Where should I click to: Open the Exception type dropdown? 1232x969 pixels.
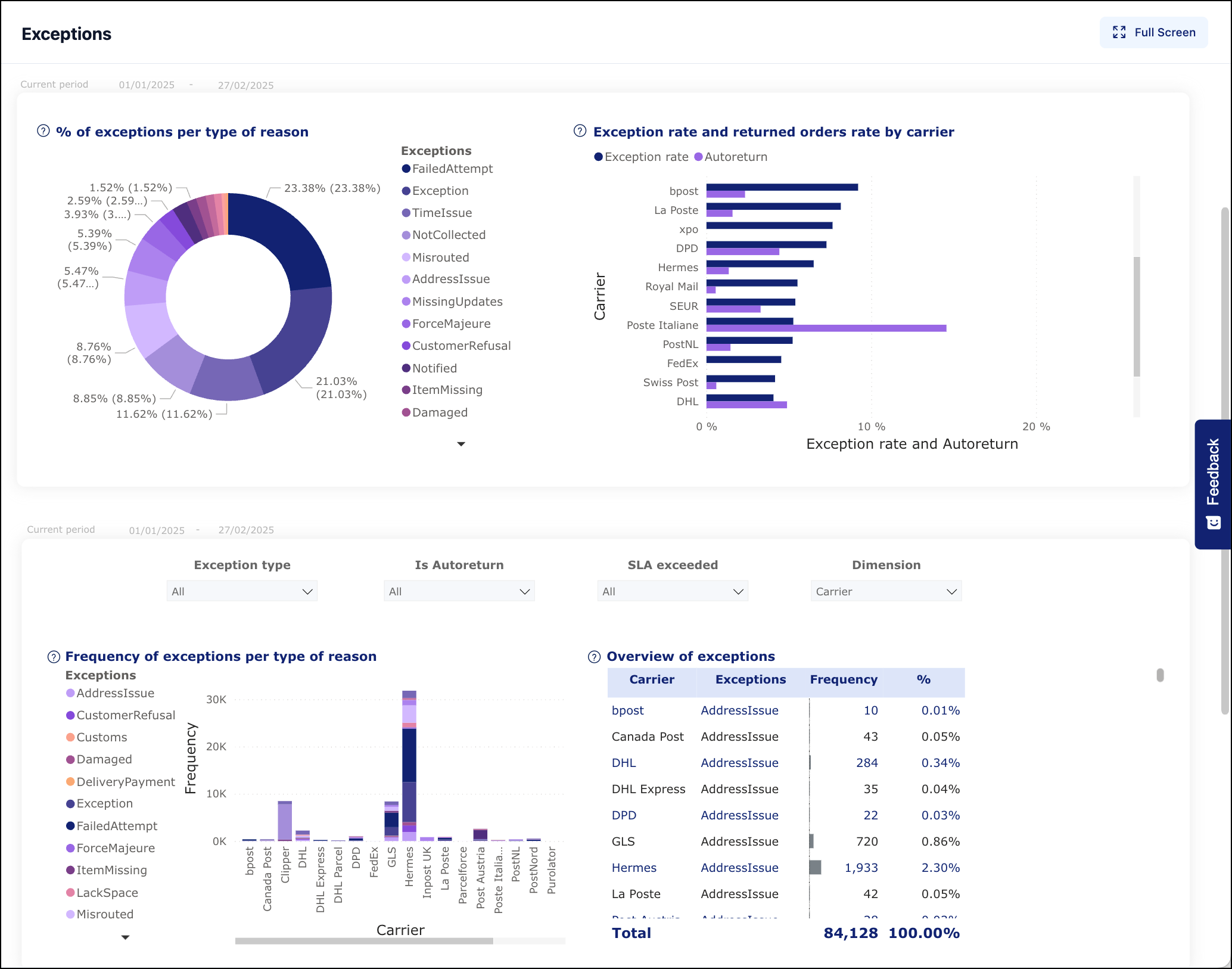click(241, 591)
